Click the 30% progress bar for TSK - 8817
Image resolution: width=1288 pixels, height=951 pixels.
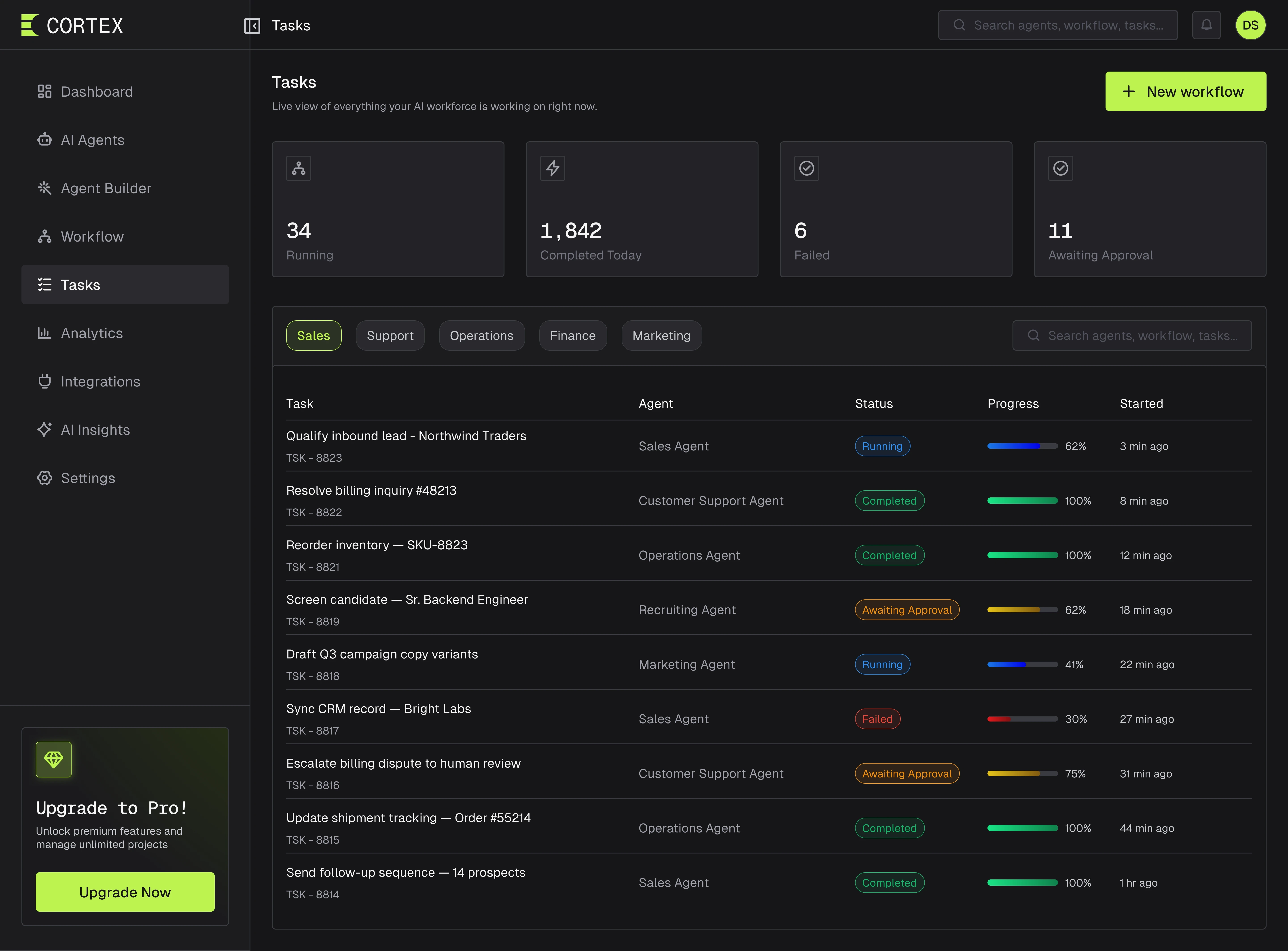[1023, 719]
